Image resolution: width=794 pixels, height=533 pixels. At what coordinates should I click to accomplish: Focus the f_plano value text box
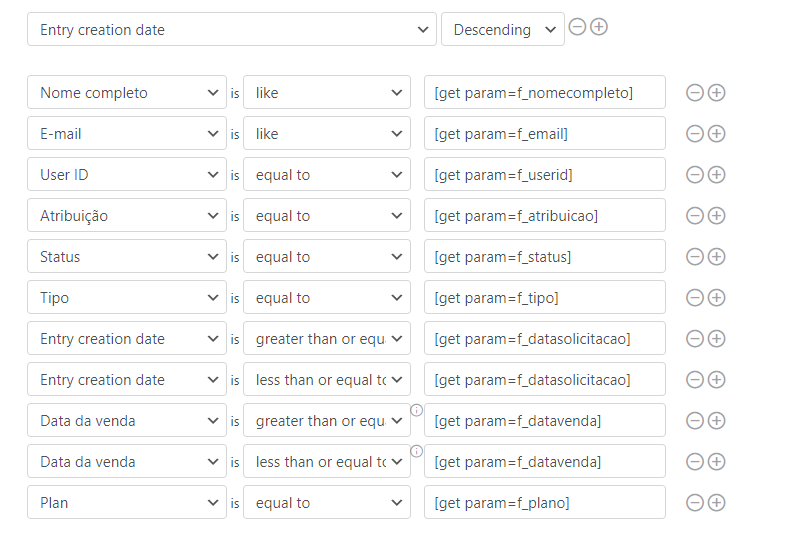point(544,503)
